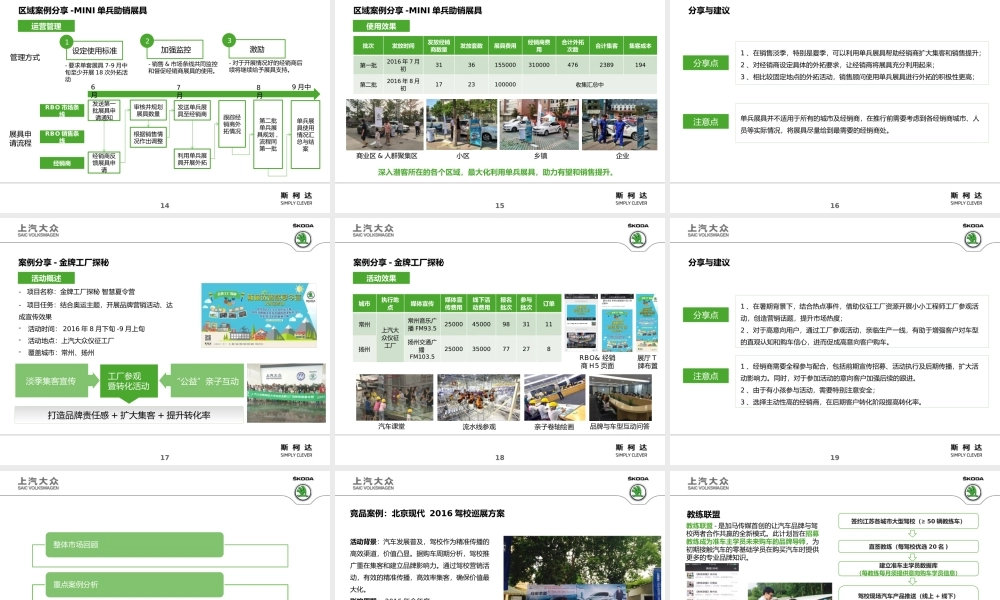Screen dimensions: 1000x600
Task: Click the 小区 photo on slide 15
Action: 462,124
